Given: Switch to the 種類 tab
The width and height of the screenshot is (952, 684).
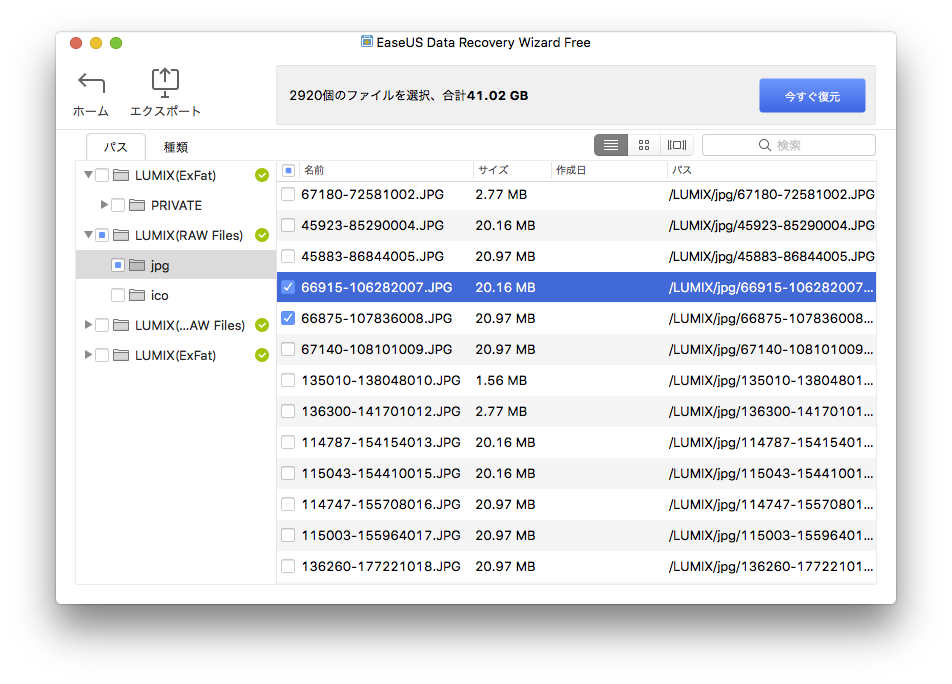Looking at the screenshot, I should (x=176, y=147).
